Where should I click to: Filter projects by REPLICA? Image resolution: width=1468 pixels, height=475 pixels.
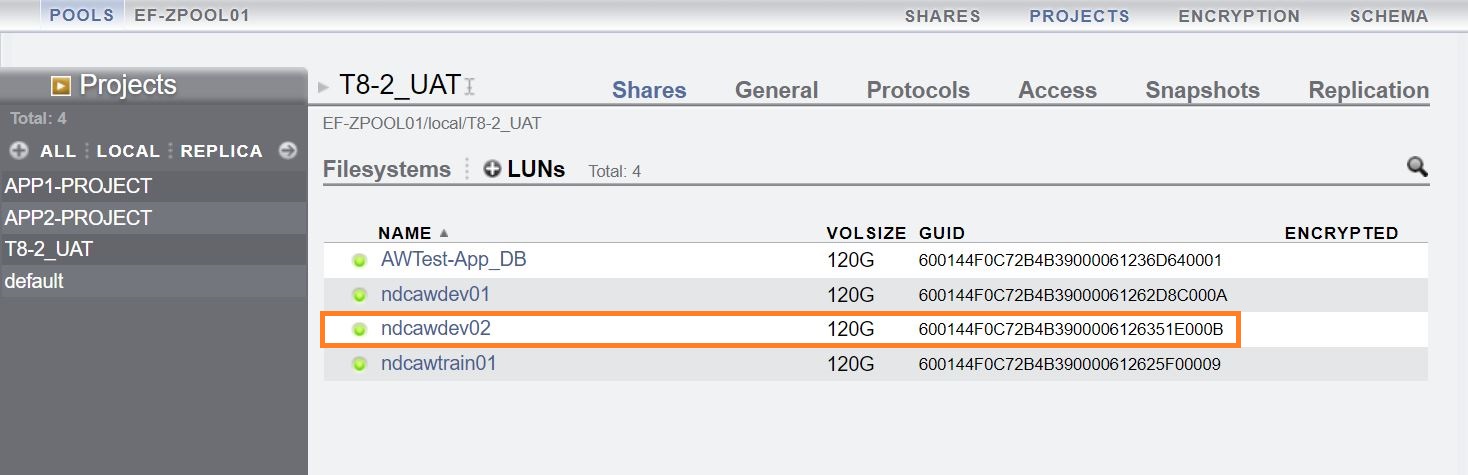pos(222,151)
